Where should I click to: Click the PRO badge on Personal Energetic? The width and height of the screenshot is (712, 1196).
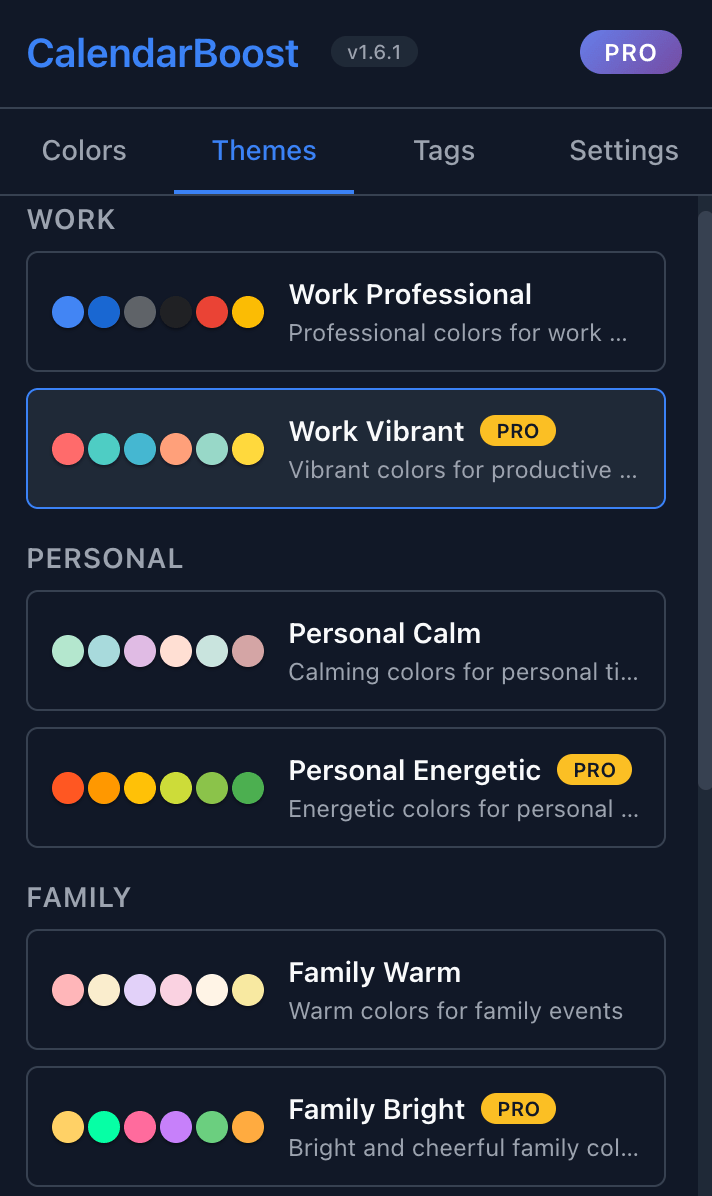594,770
